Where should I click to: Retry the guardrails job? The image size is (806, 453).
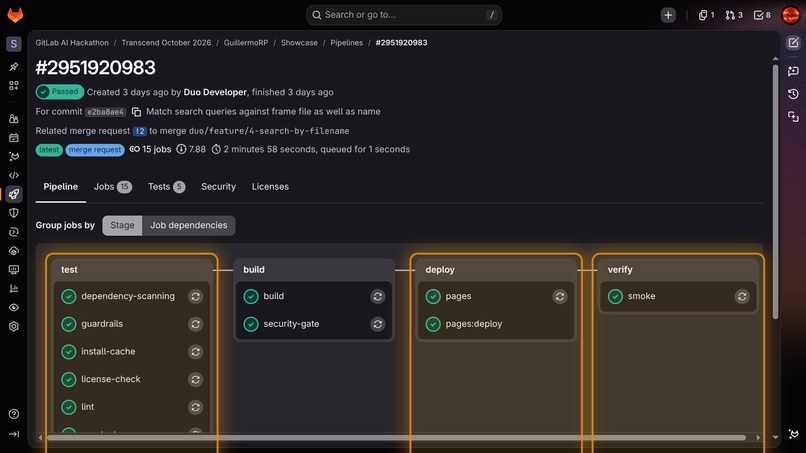click(195, 324)
